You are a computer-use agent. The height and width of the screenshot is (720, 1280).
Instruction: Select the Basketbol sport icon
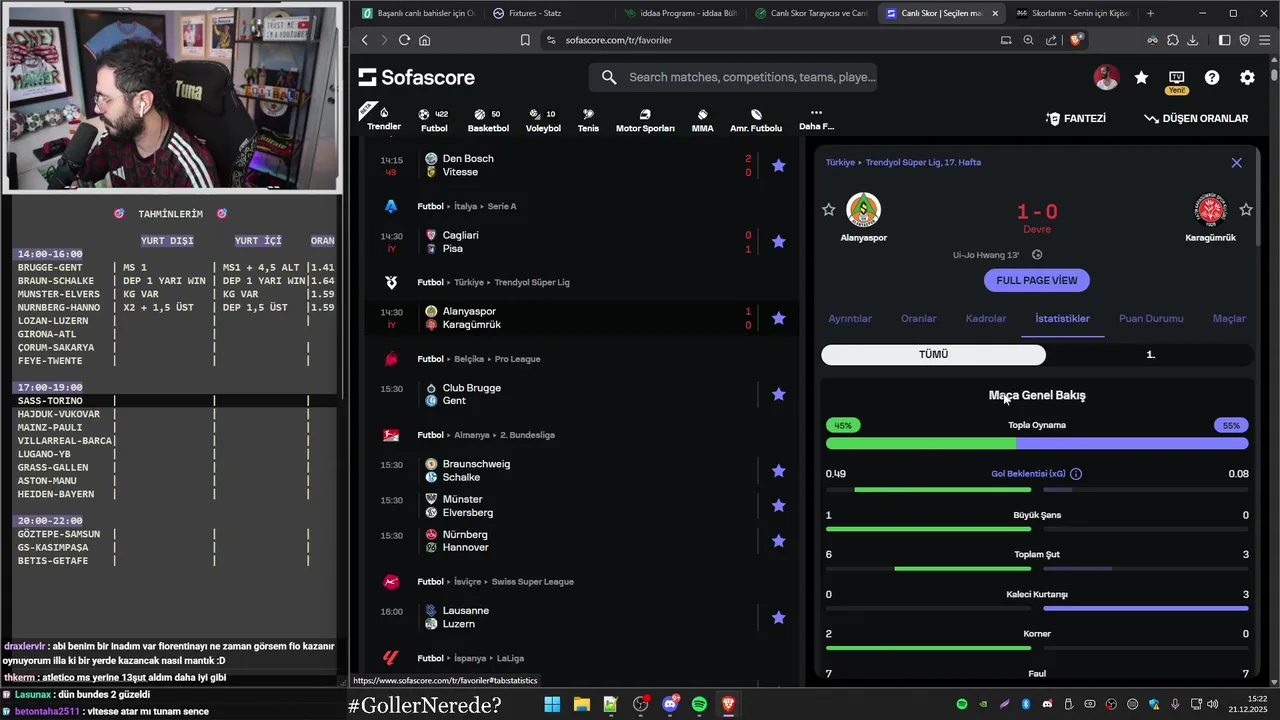point(488,120)
